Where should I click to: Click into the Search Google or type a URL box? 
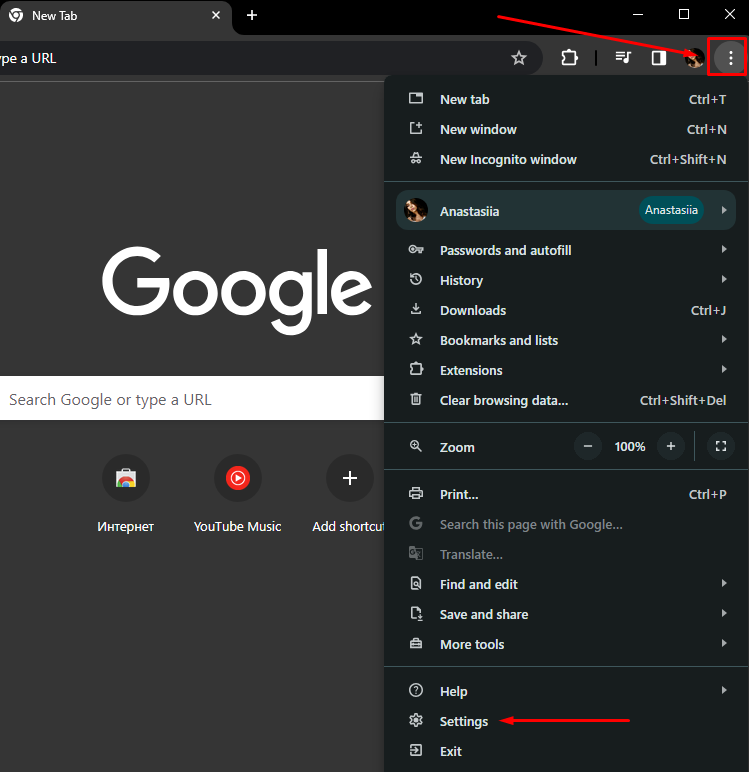tap(192, 398)
